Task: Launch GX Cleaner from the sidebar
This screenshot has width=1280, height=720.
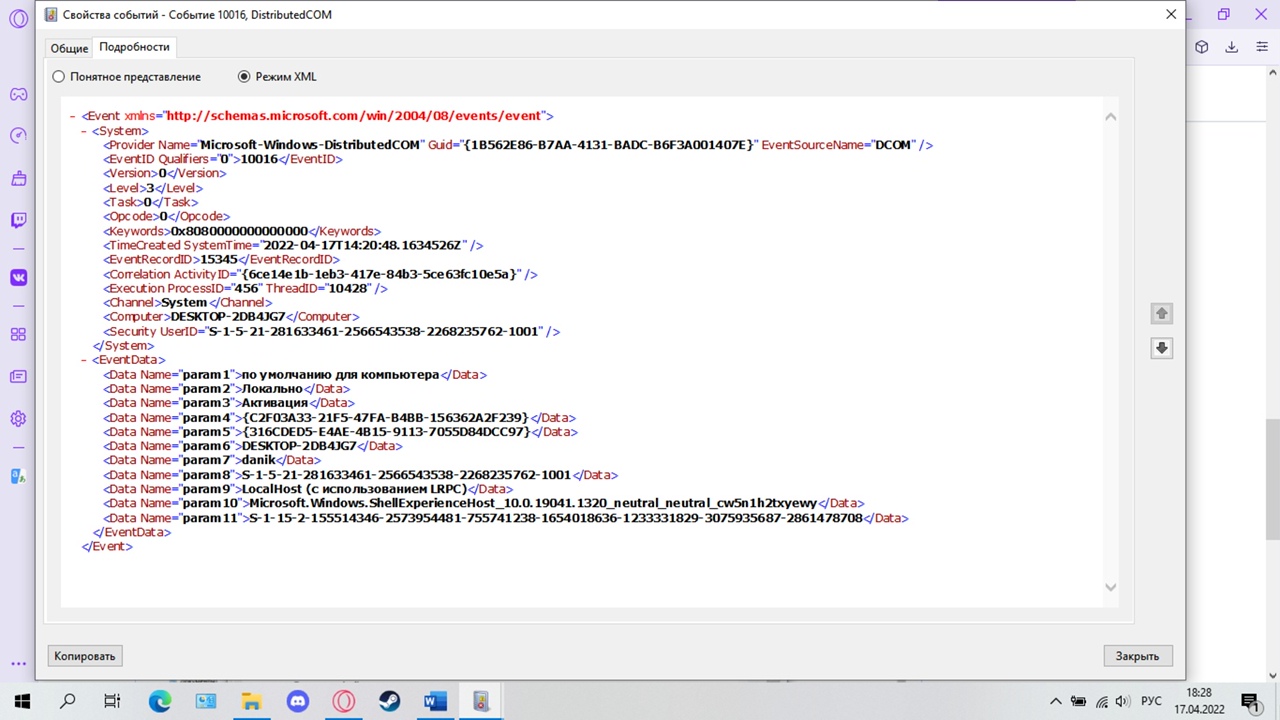Action: click(18, 178)
